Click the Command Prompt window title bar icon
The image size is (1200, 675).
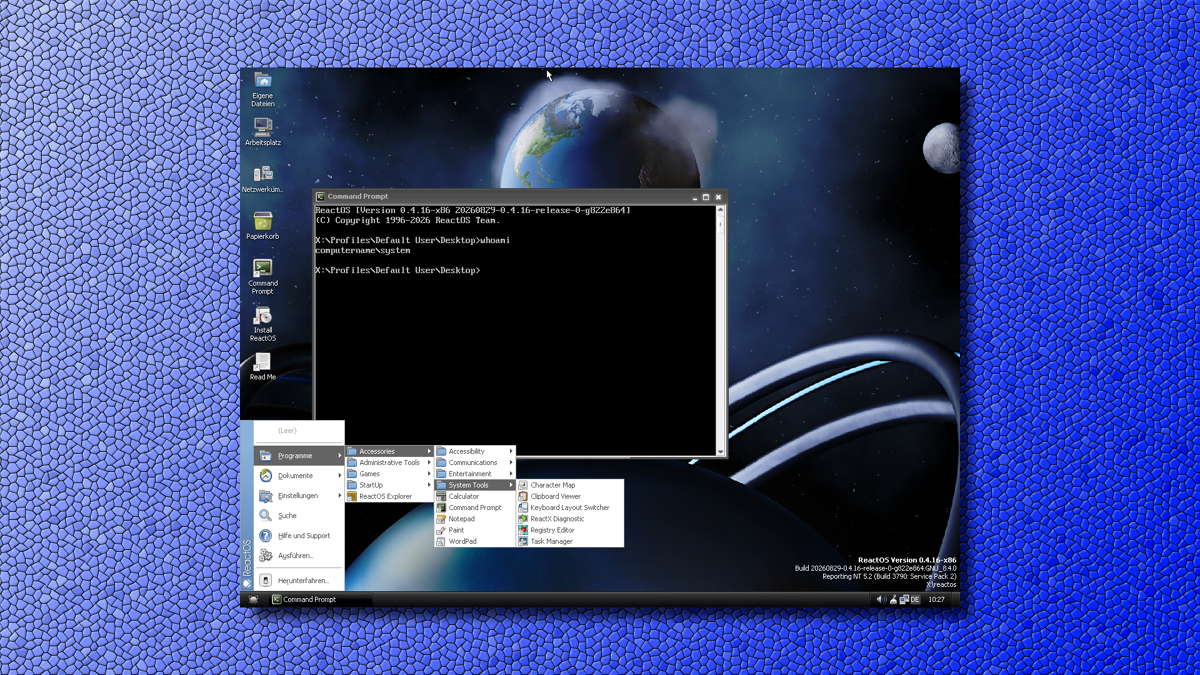tap(321, 197)
